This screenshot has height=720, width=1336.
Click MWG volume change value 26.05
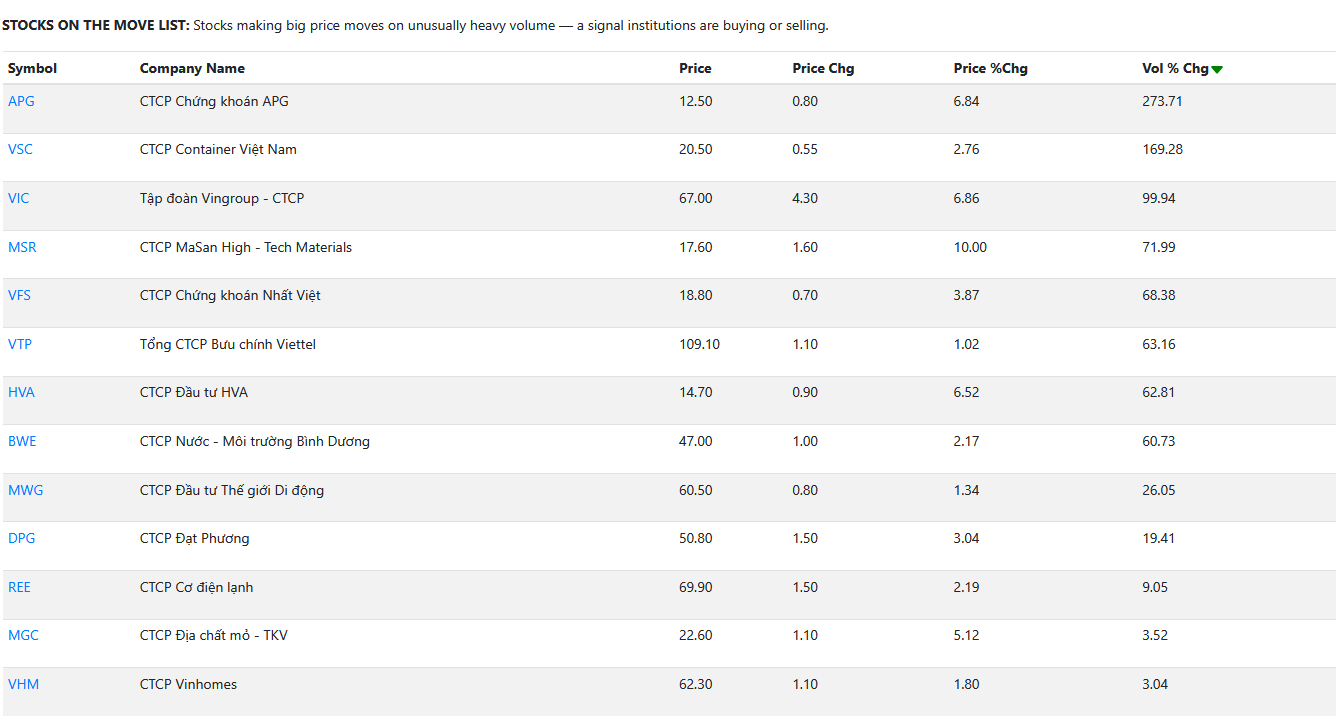pos(1159,490)
